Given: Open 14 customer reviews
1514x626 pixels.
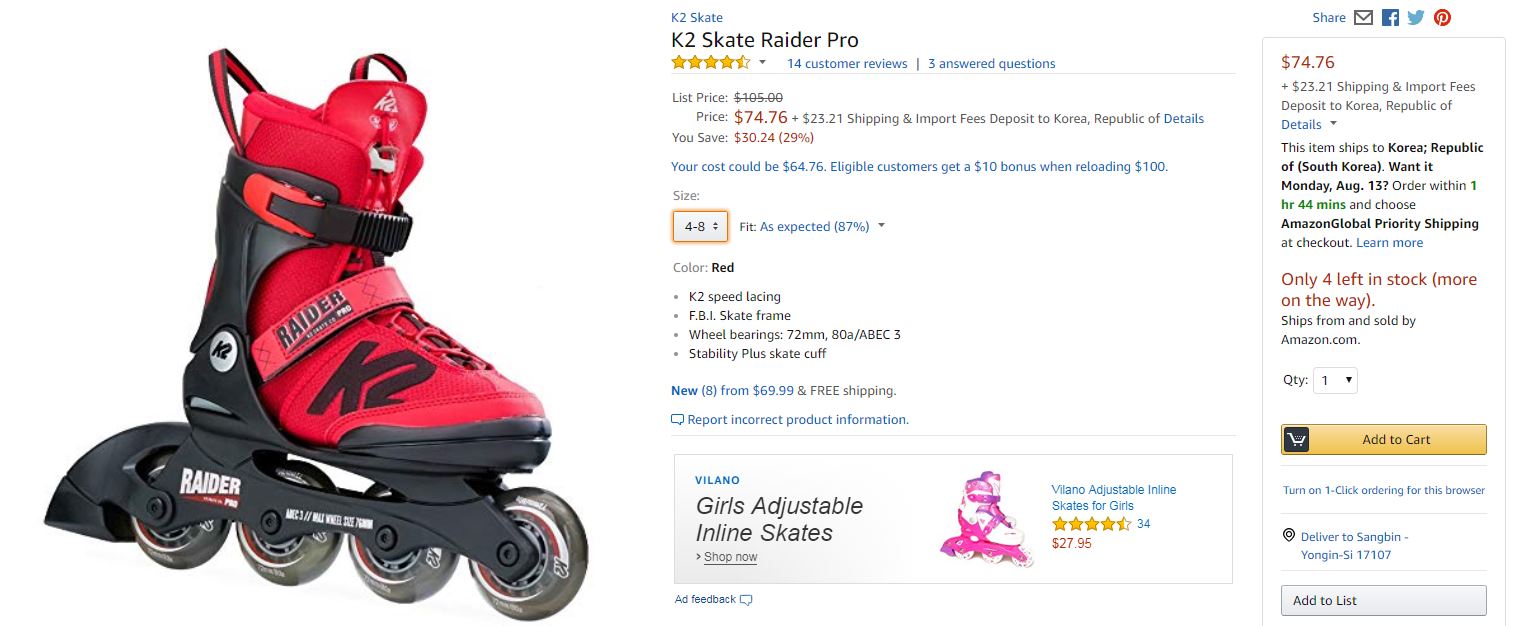Looking at the screenshot, I should [x=847, y=64].
